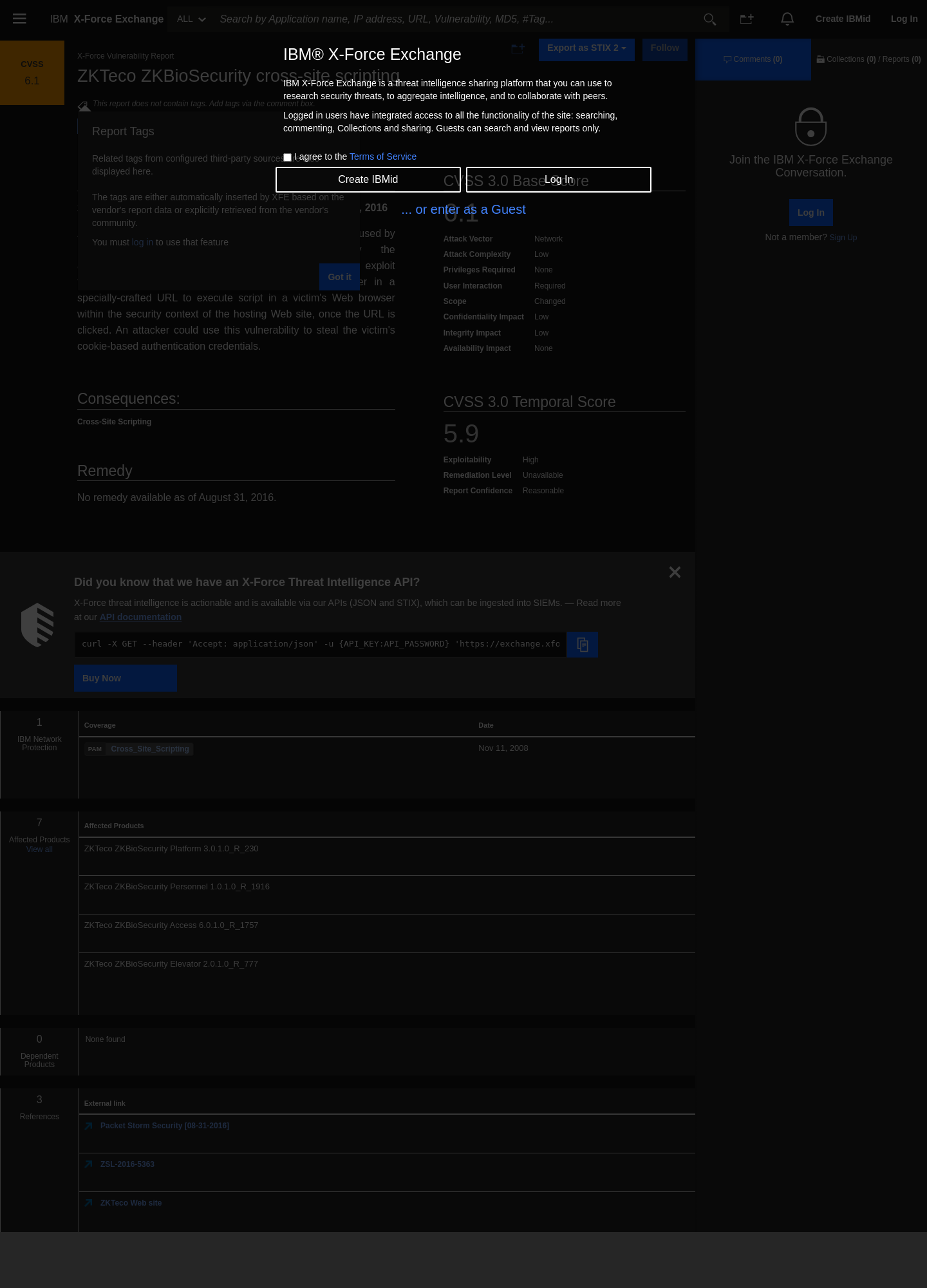927x1288 pixels.
Task: Copy the curl API command
Action: tap(583, 645)
